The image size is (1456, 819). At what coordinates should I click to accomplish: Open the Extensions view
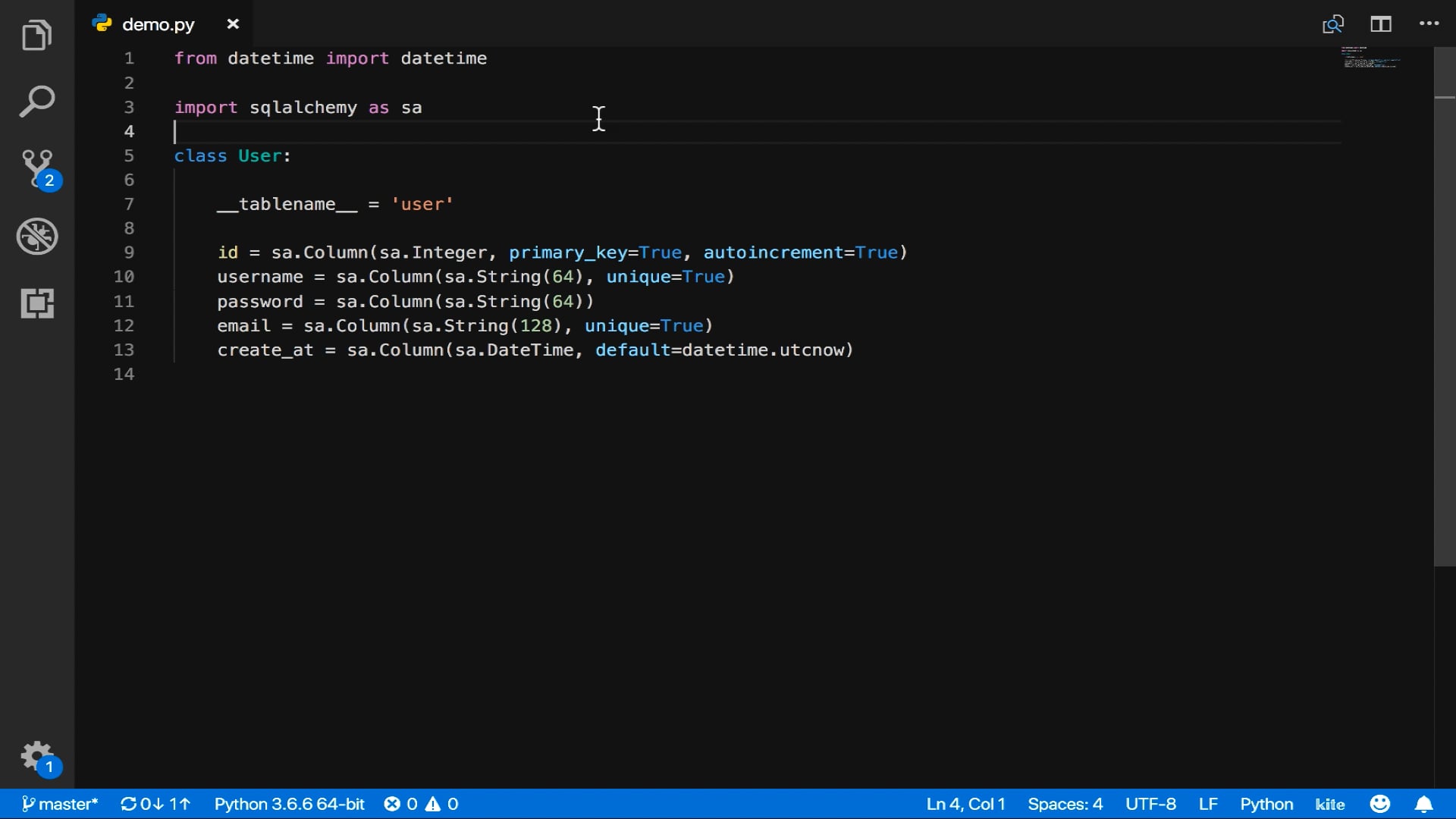(36, 303)
